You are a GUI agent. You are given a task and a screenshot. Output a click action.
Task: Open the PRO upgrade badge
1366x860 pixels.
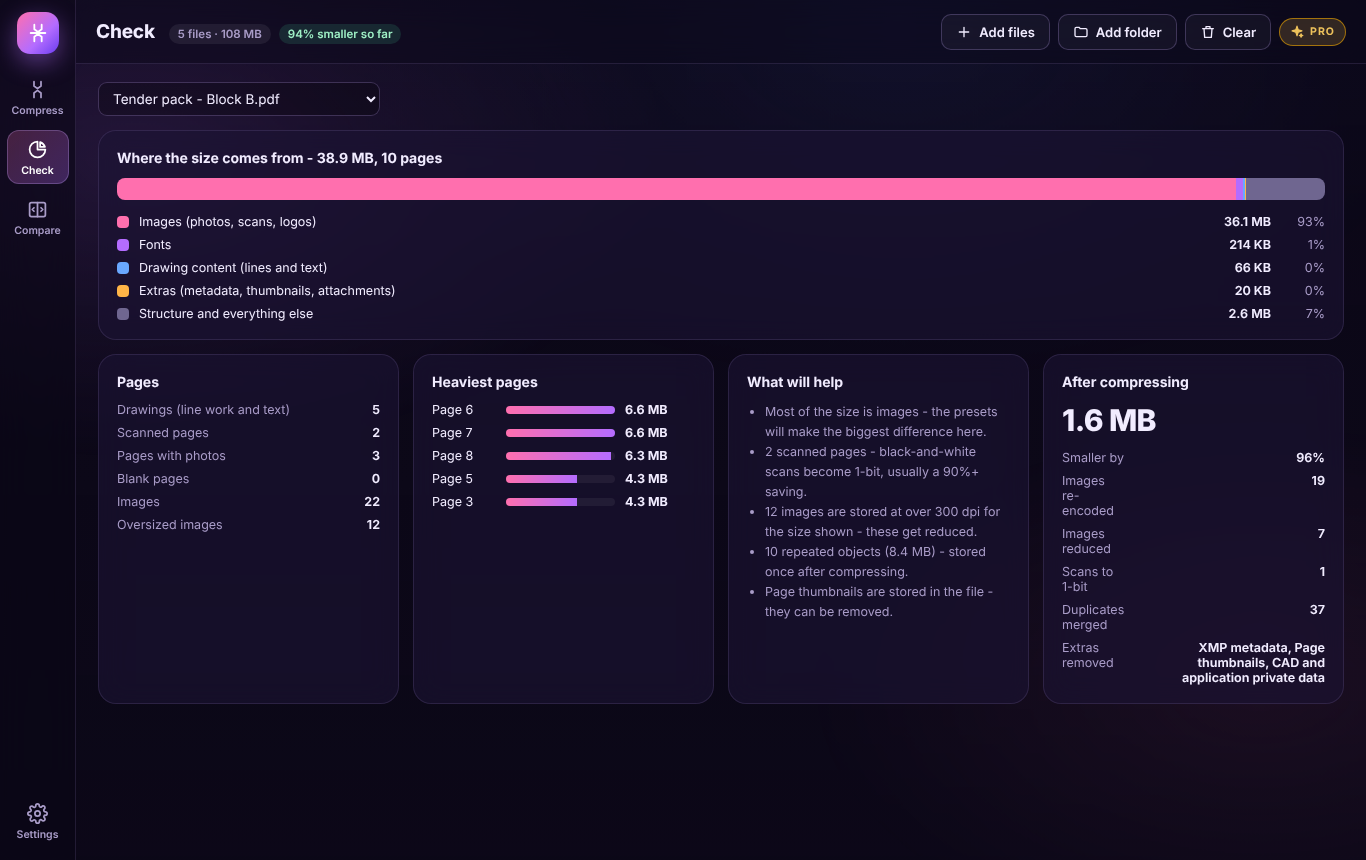click(x=1312, y=32)
